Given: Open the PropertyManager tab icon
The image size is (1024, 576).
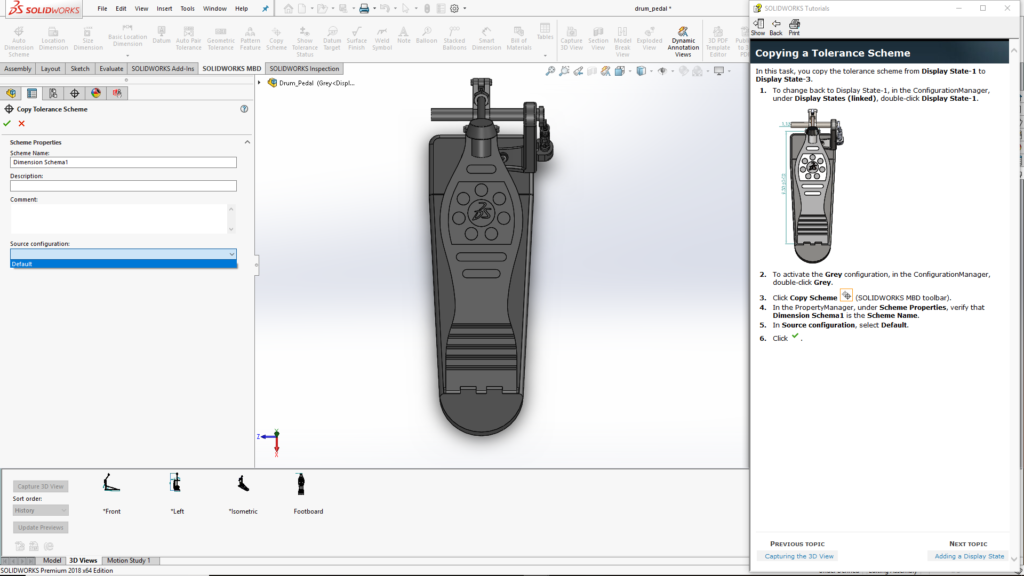Looking at the screenshot, I should [x=32, y=93].
